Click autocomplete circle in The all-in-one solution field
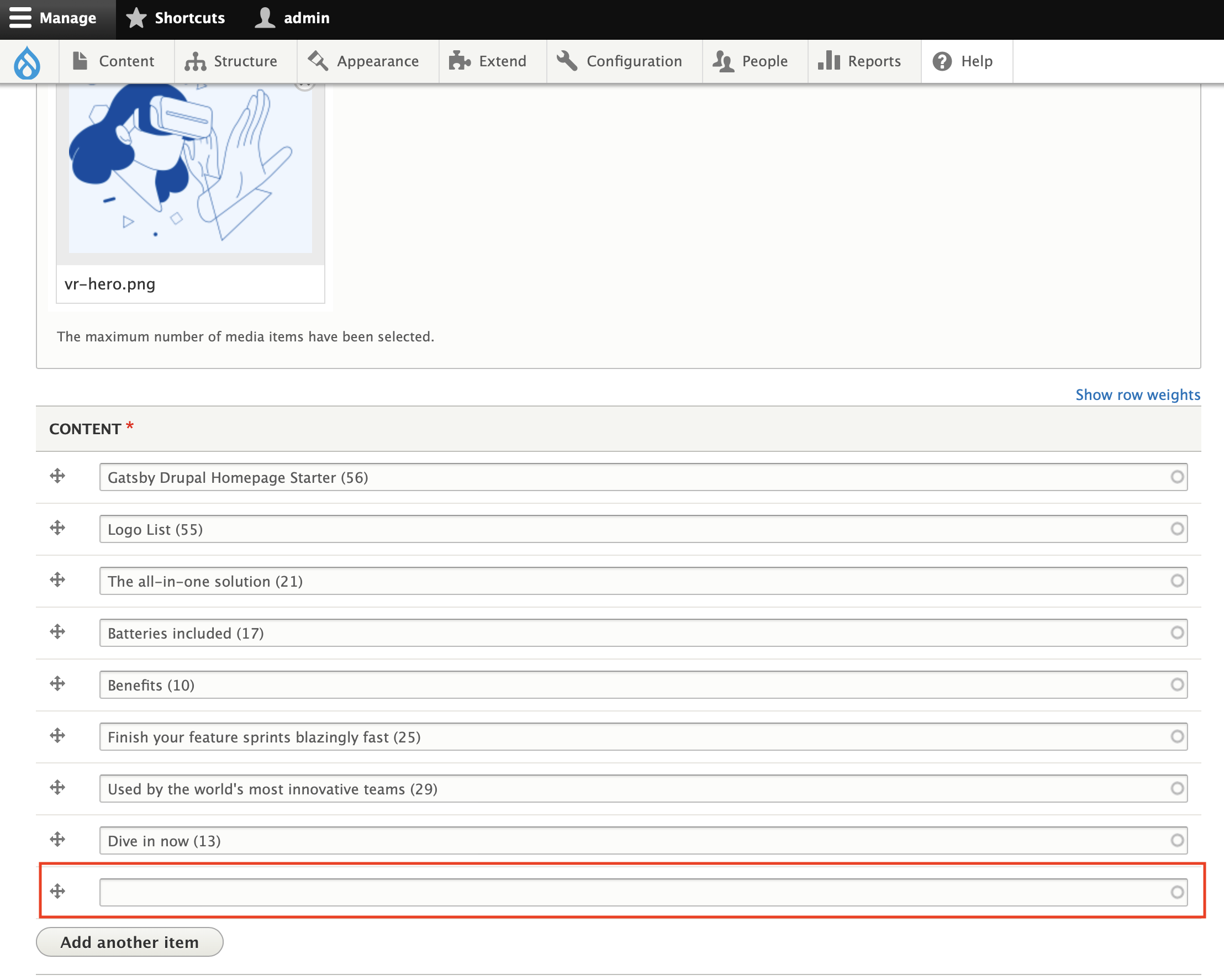The height and width of the screenshot is (980, 1224). [x=1176, y=581]
